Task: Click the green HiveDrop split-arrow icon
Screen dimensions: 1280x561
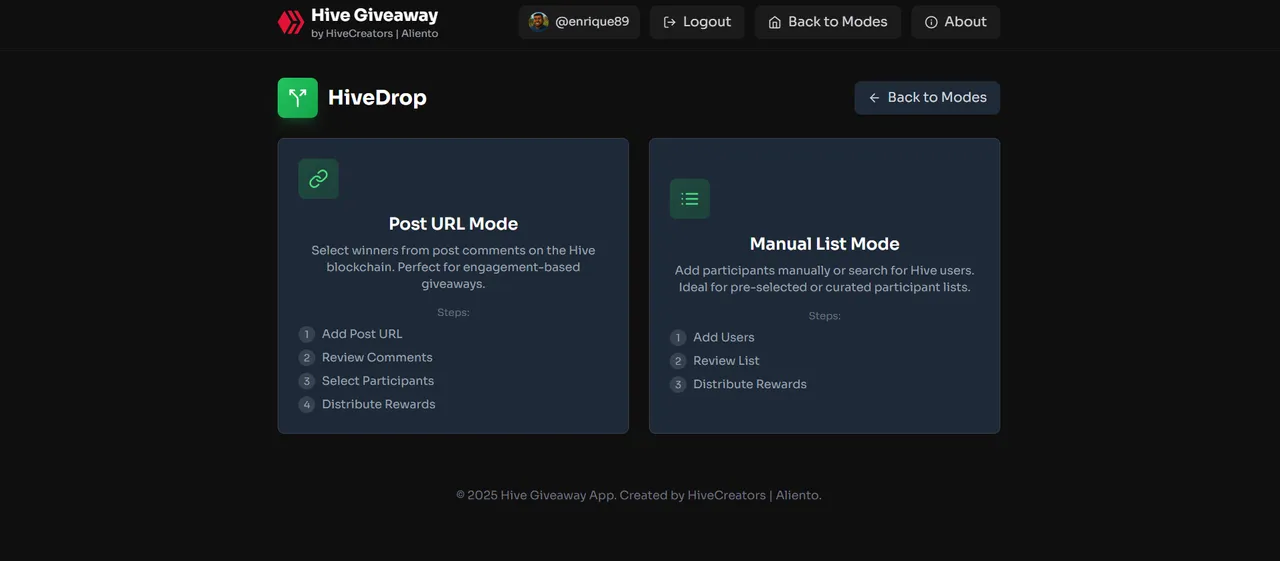Action: point(298,98)
